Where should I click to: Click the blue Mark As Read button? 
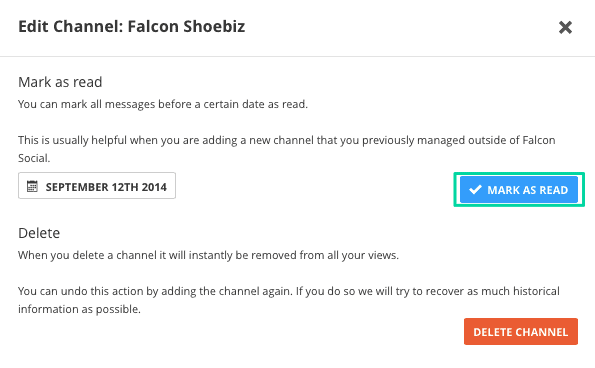519,189
